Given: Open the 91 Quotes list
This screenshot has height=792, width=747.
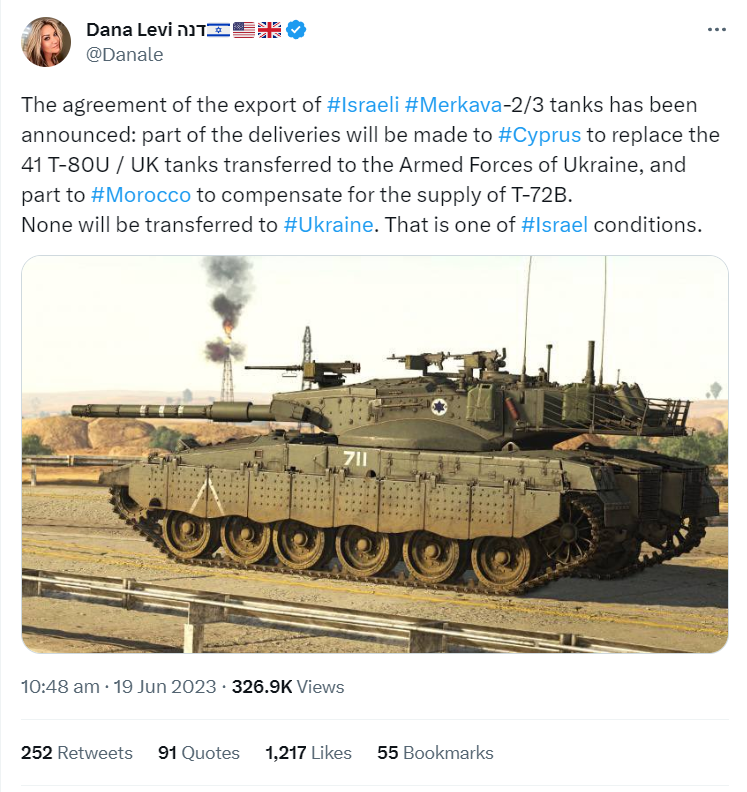Looking at the screenshot, I should click(x=199, y=753).
